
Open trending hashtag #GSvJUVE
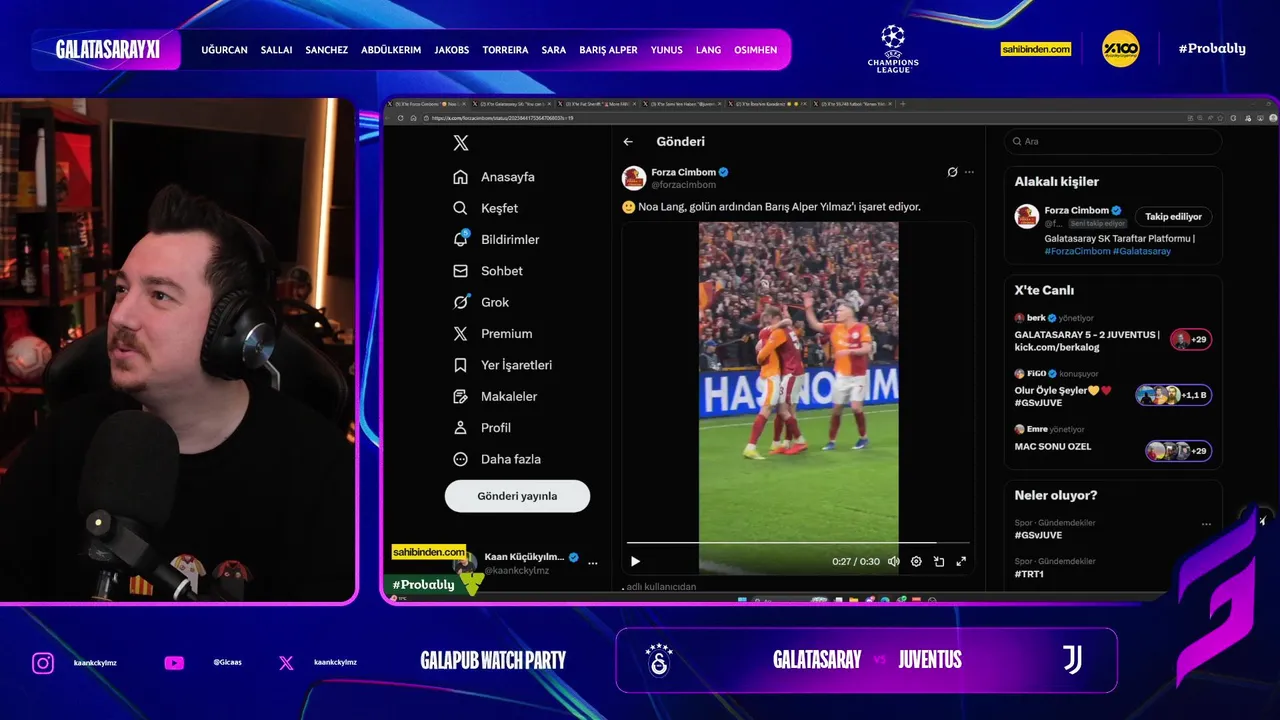(x=1038, y=535)
